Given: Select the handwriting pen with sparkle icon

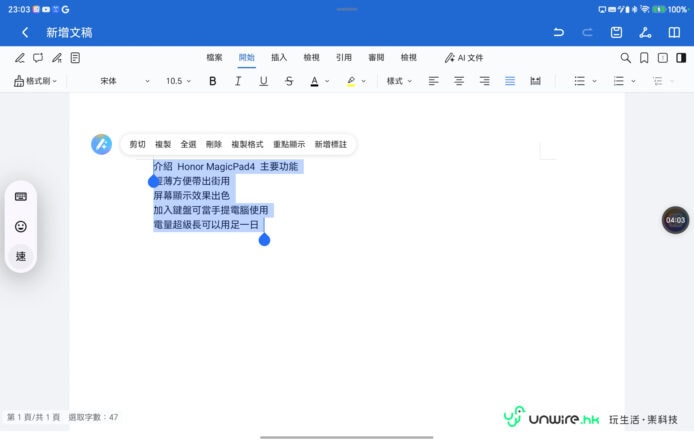Looking at the screenshot, I should (x=57, y=58).
